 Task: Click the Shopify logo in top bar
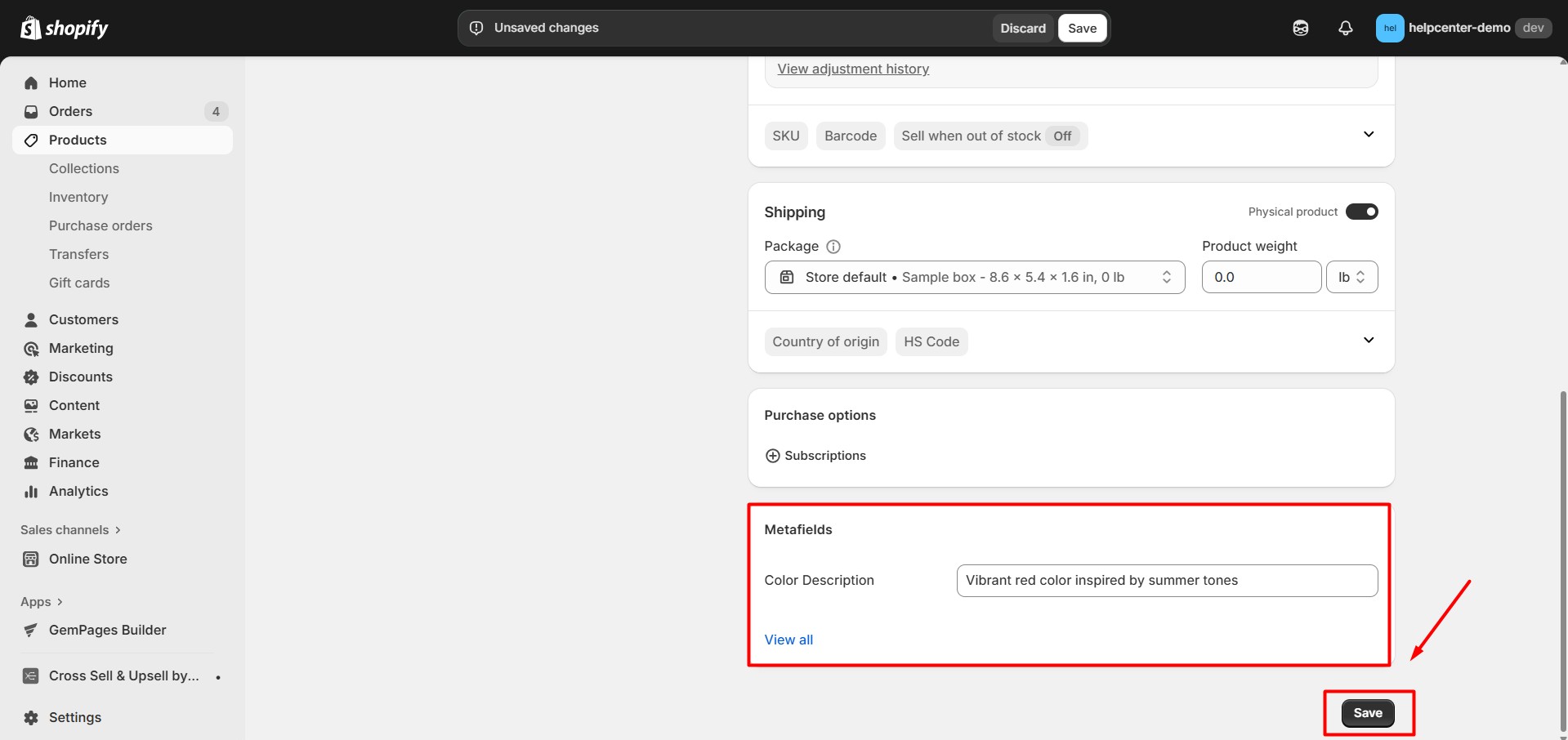[64, 28]
